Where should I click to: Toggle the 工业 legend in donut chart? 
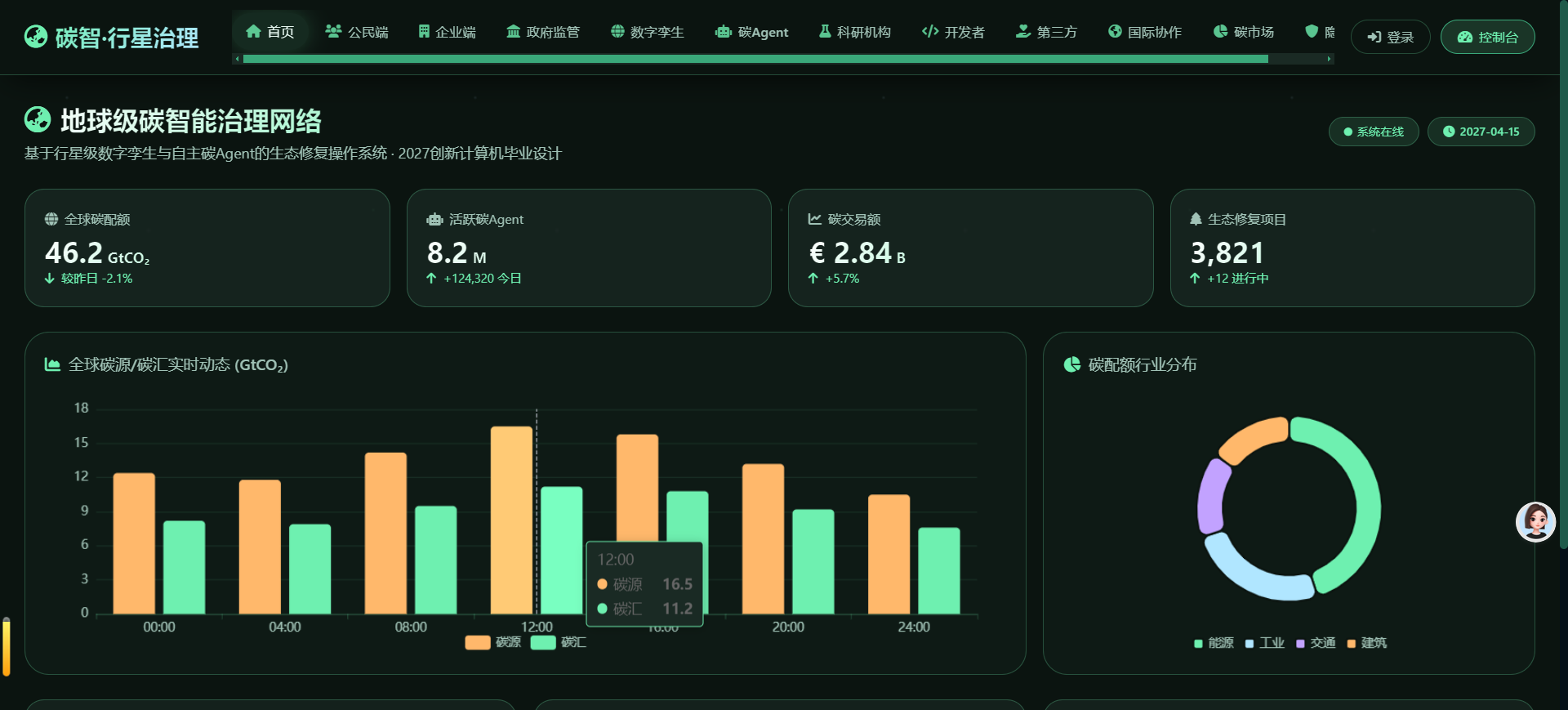click(x=1265, y=643)
